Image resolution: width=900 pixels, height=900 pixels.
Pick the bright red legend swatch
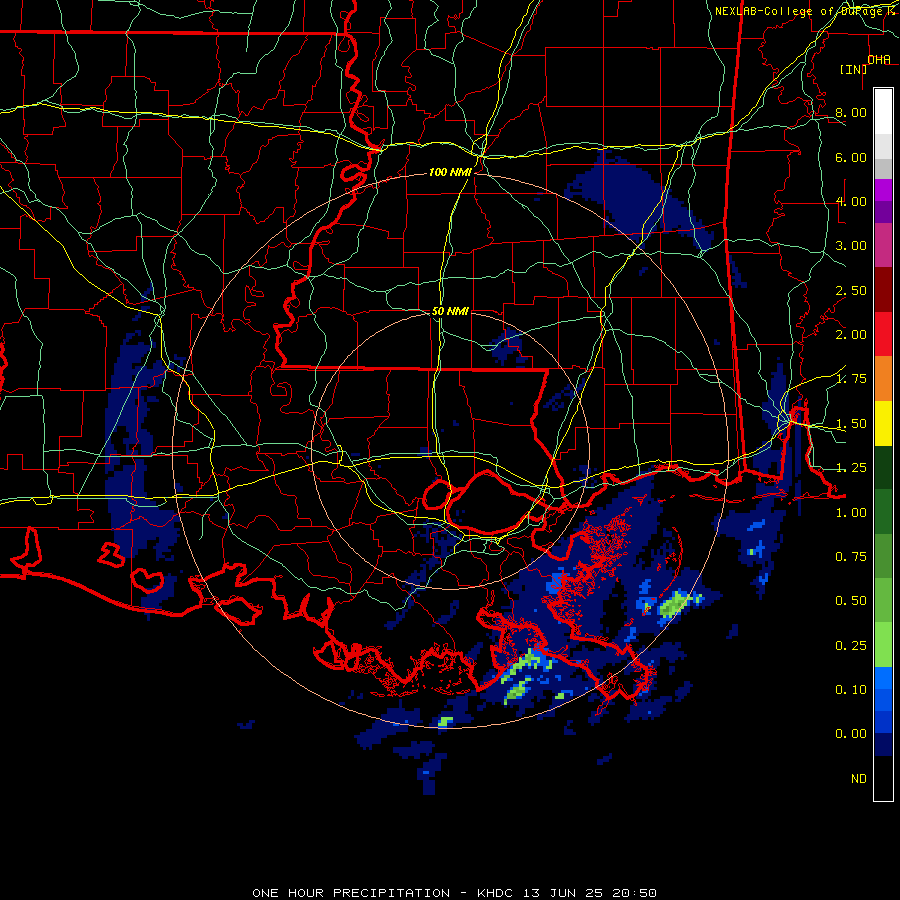coord(883,335)
